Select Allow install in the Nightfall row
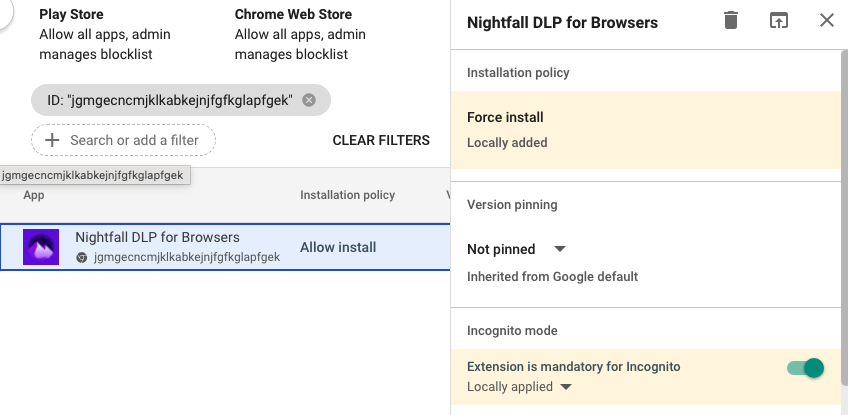This screenshot has width=848, height=415. click(338, 247)
